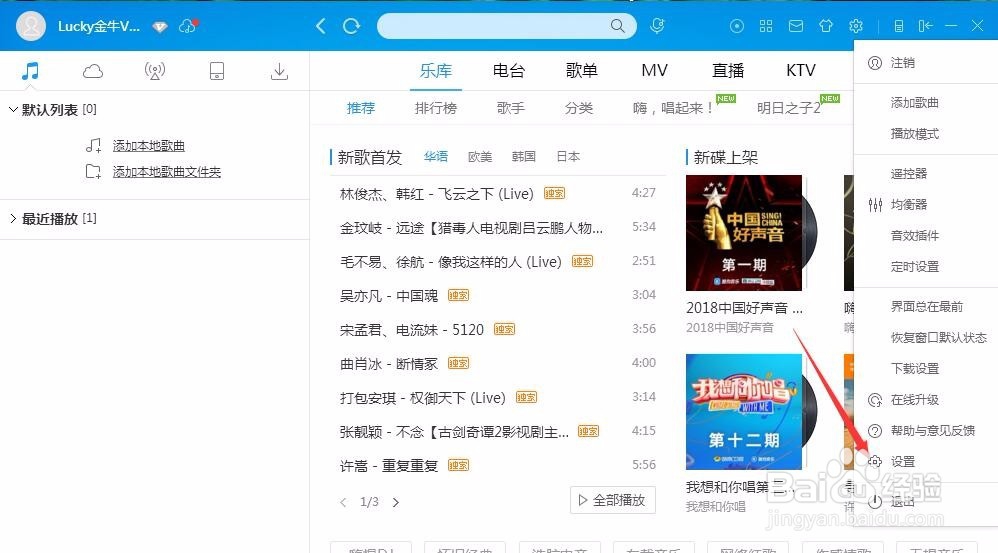998x553 pixels.
Task: Click the exit power icon
Action: click(x=875, y=501)
